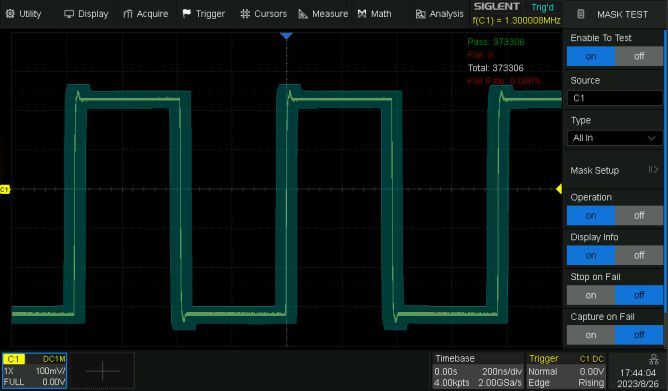Select the C1 channel info box
This screenshot has width=668, height=391.
35,371
